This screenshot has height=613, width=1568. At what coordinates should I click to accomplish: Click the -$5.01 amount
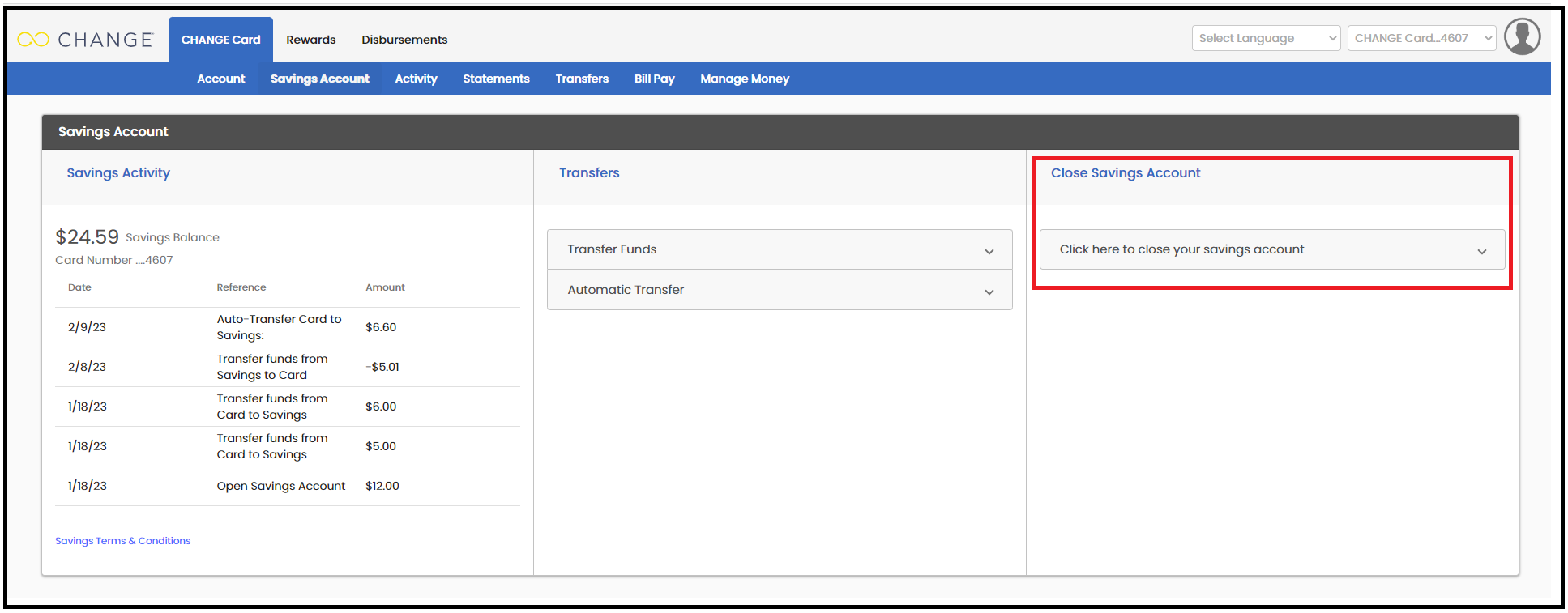click(x=382, y=367)
